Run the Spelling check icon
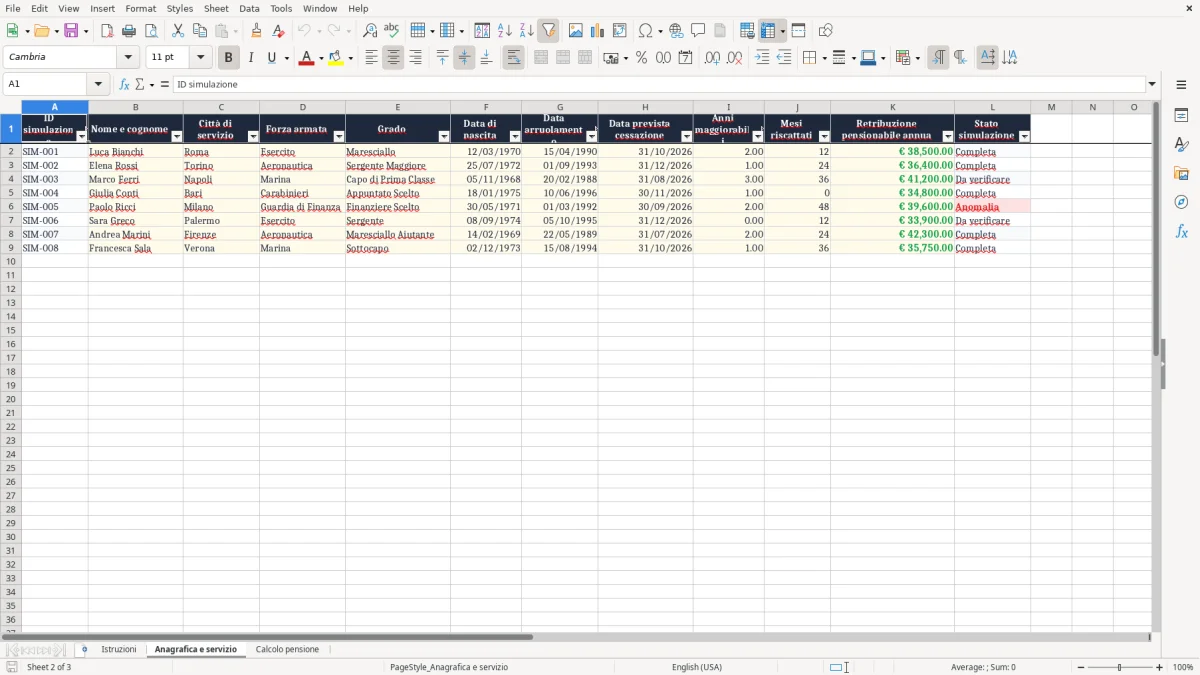Image resolution: width=1200 pixels, height=675 pixels. 392,31
